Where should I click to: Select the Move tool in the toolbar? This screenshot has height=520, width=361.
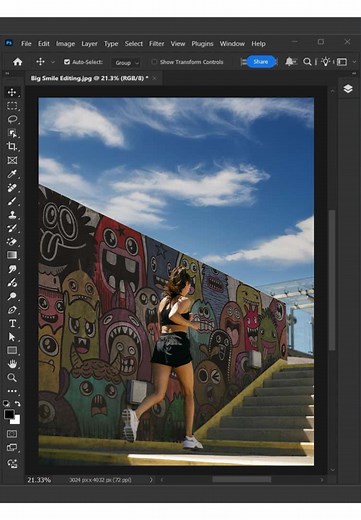coord(12,92)
